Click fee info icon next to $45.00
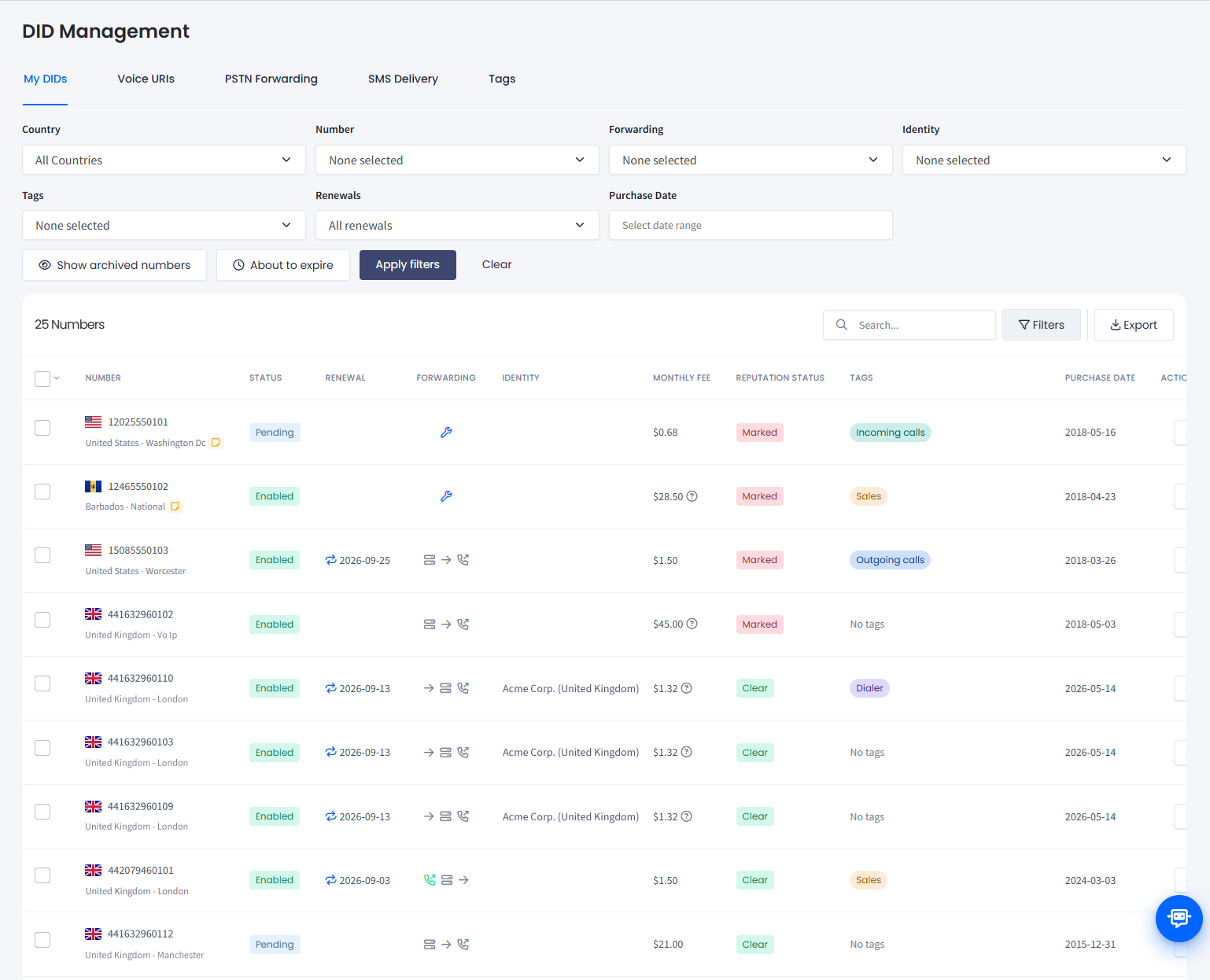This screenshot has width=1210, height=980. pos(692,624)
